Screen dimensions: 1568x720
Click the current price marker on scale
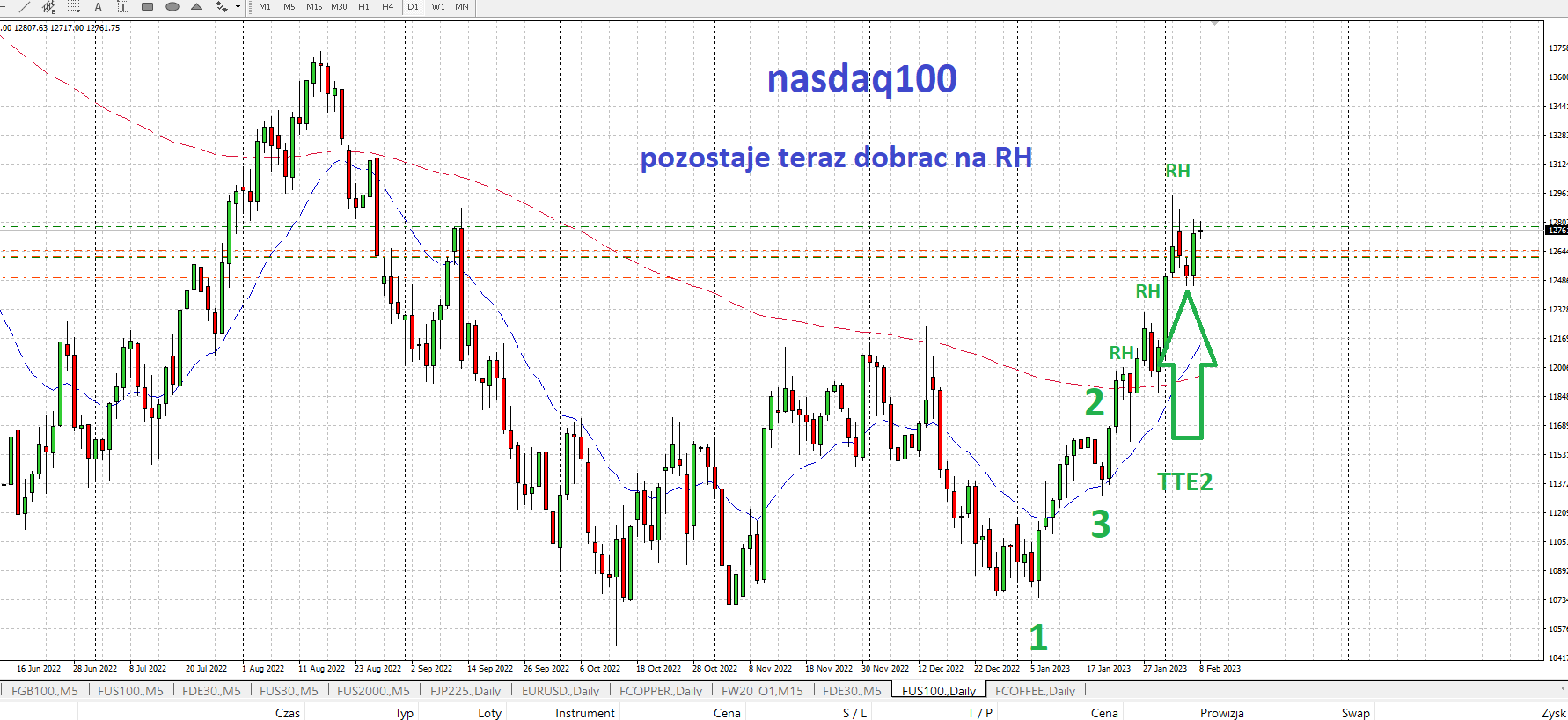pos(1557,230)
